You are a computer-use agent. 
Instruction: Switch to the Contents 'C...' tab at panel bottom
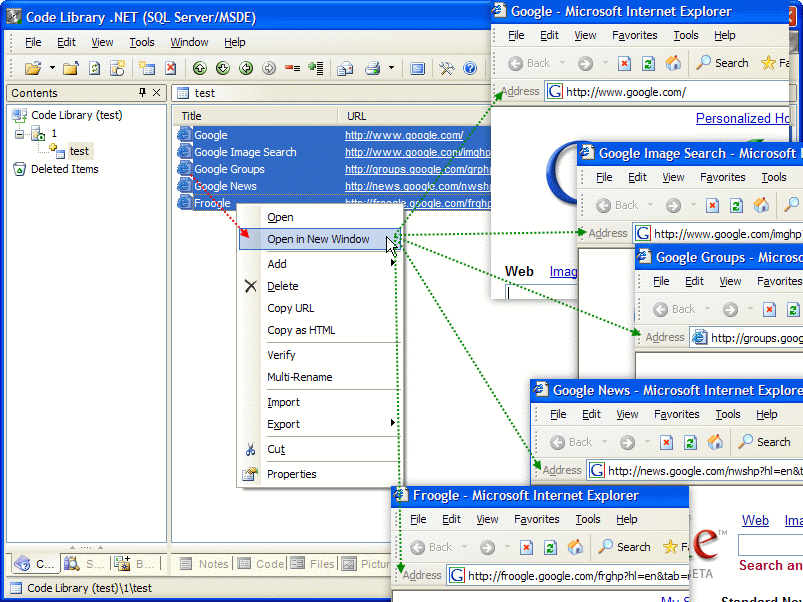pyautogui.click(x=34, y=564)
